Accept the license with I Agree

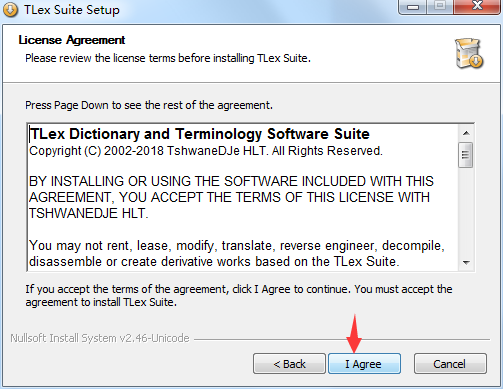tap(364, 364)
